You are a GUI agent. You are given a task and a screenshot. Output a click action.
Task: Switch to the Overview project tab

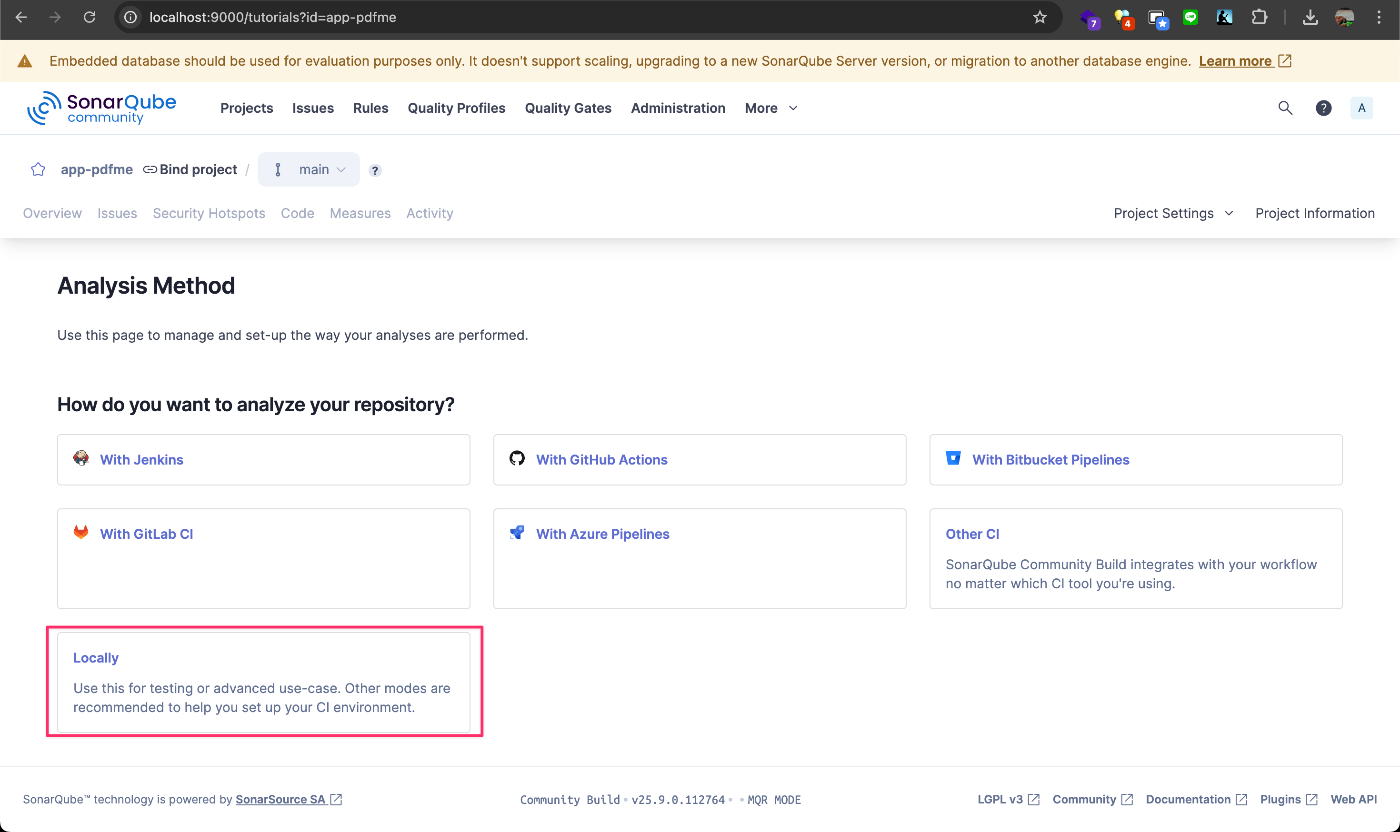tap(52, 213)
